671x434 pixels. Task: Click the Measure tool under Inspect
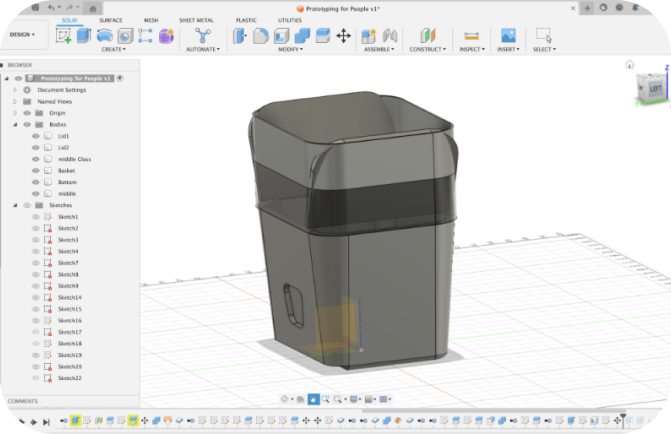(x=472, y=36)
